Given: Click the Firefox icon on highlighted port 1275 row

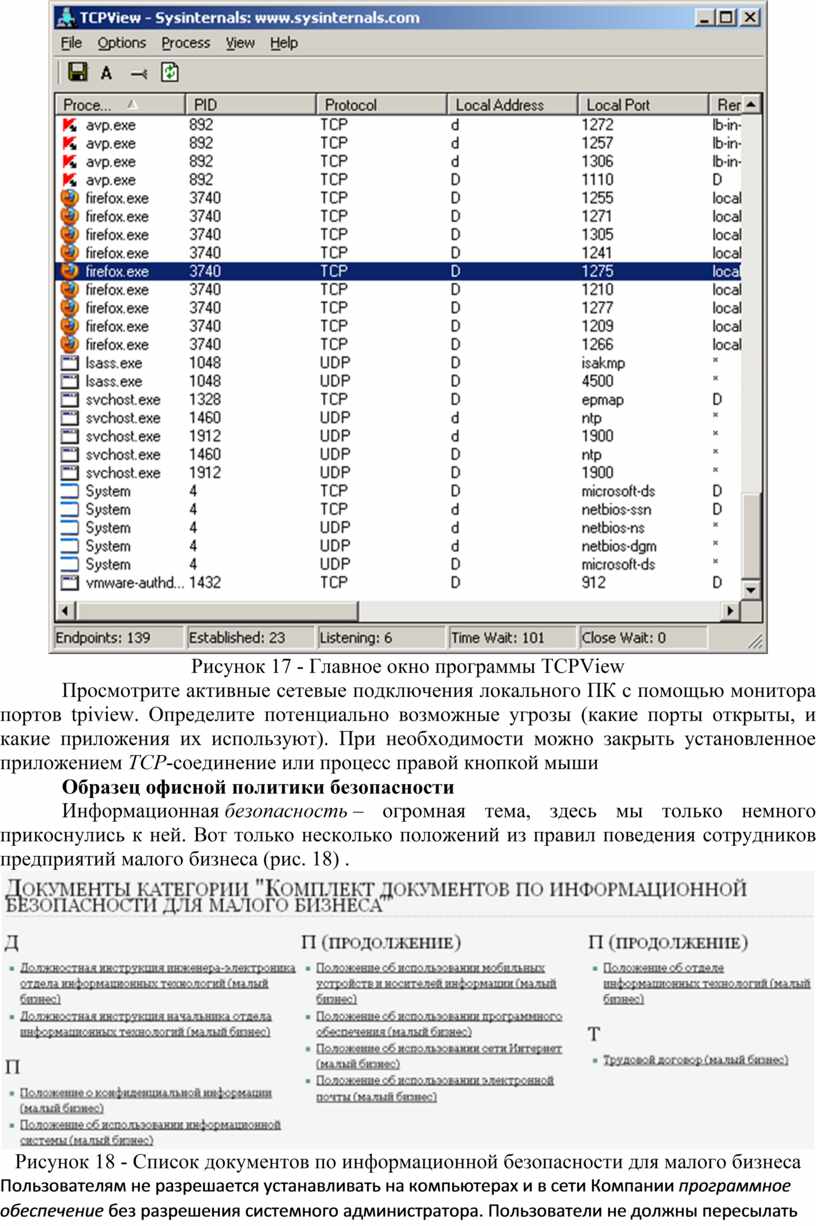Looking at the screenshot, I should (x=69, y=271).
